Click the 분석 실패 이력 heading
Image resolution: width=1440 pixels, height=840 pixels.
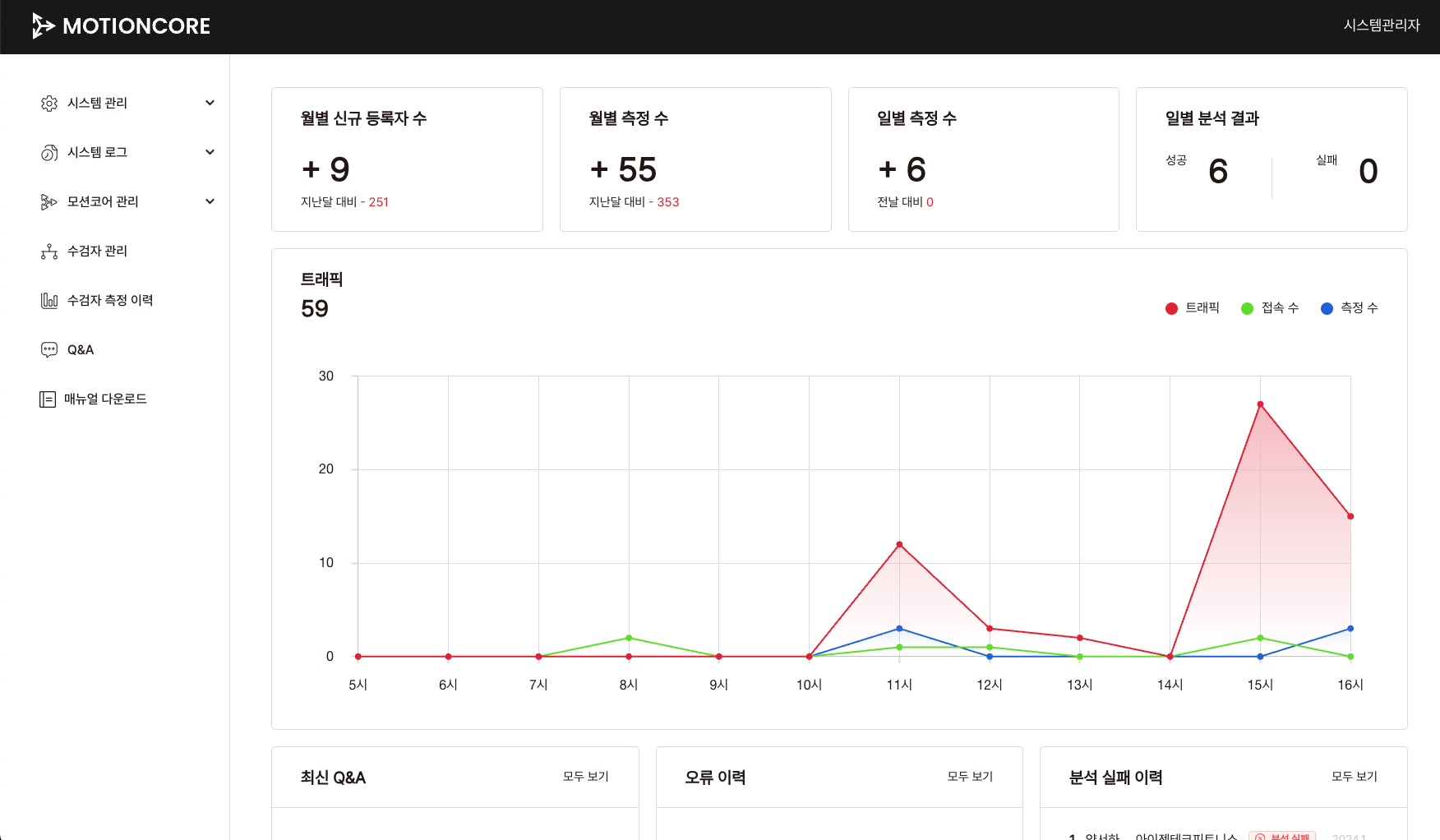[1115, 778]
